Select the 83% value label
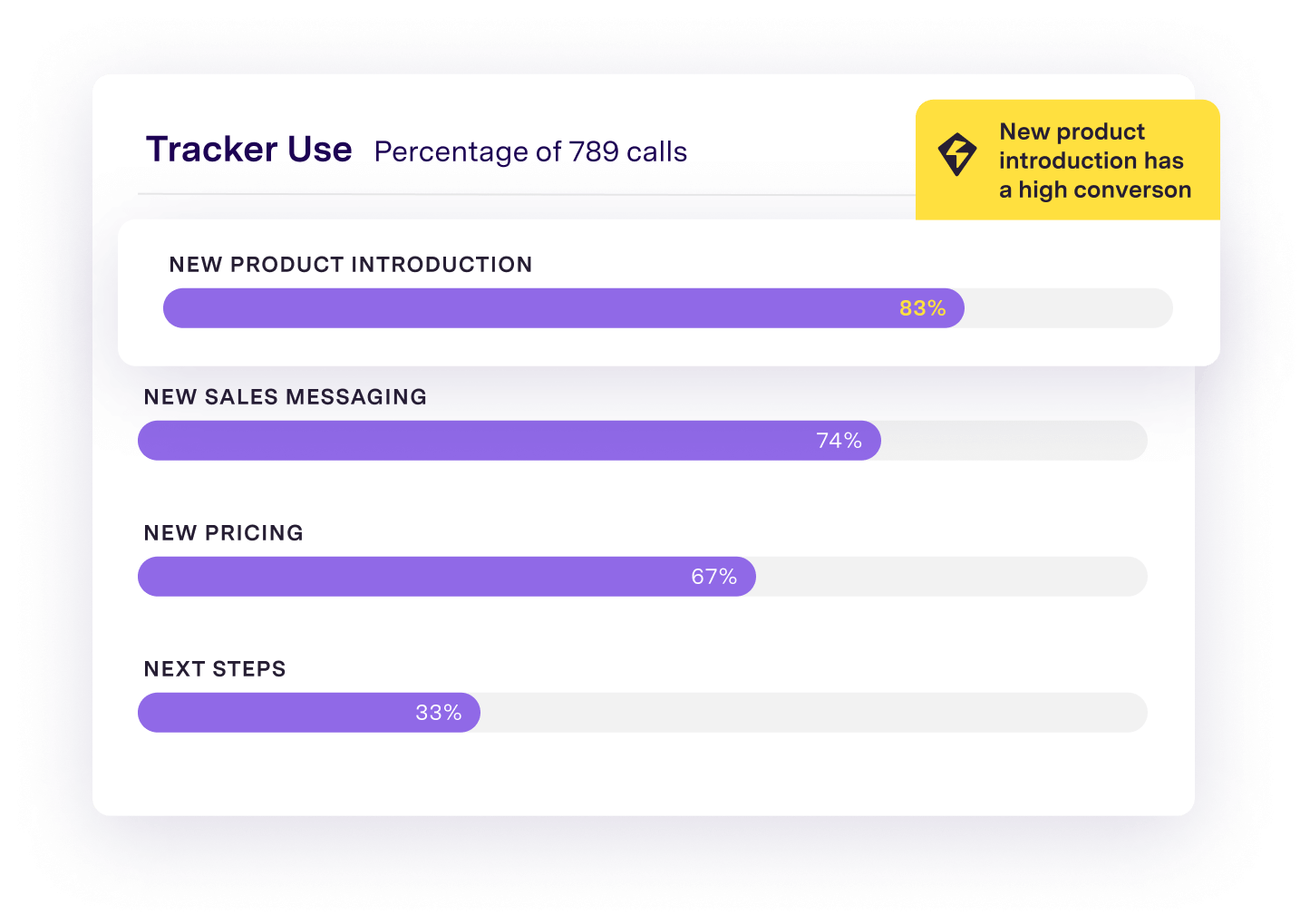Viewport: 1310px width, 924px height. (922, 308)
